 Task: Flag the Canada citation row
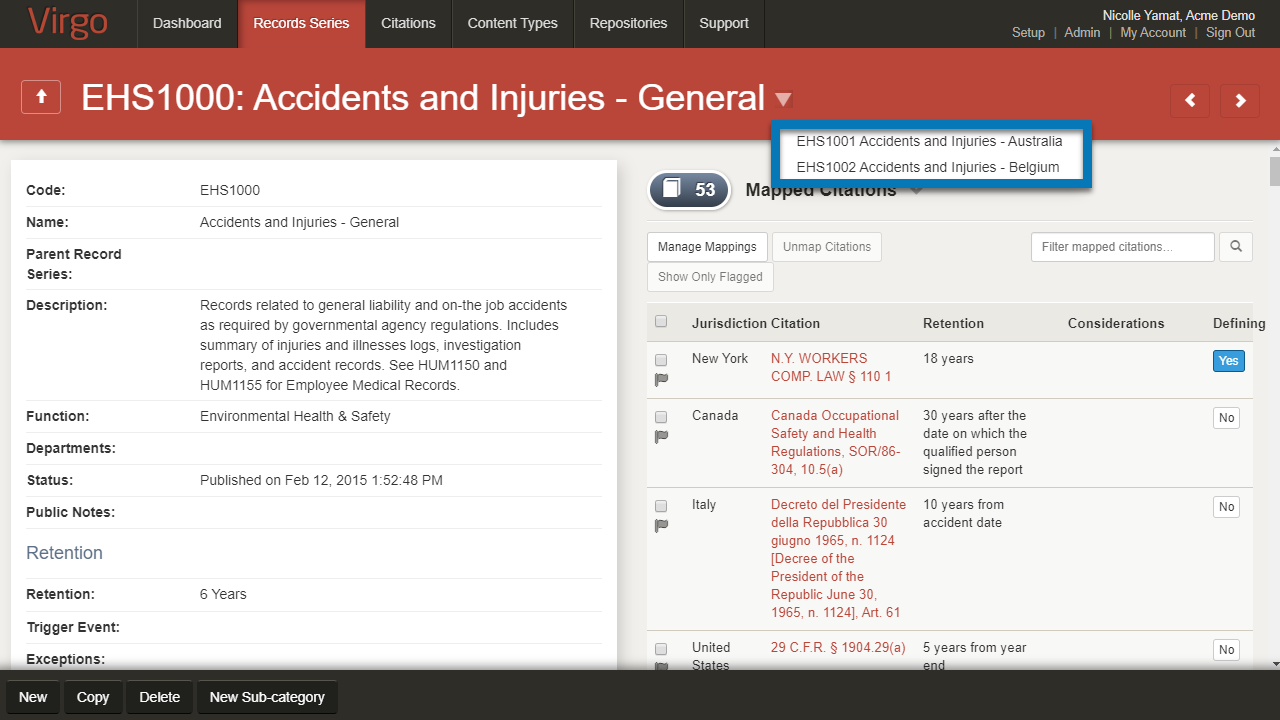pos(661,436)
